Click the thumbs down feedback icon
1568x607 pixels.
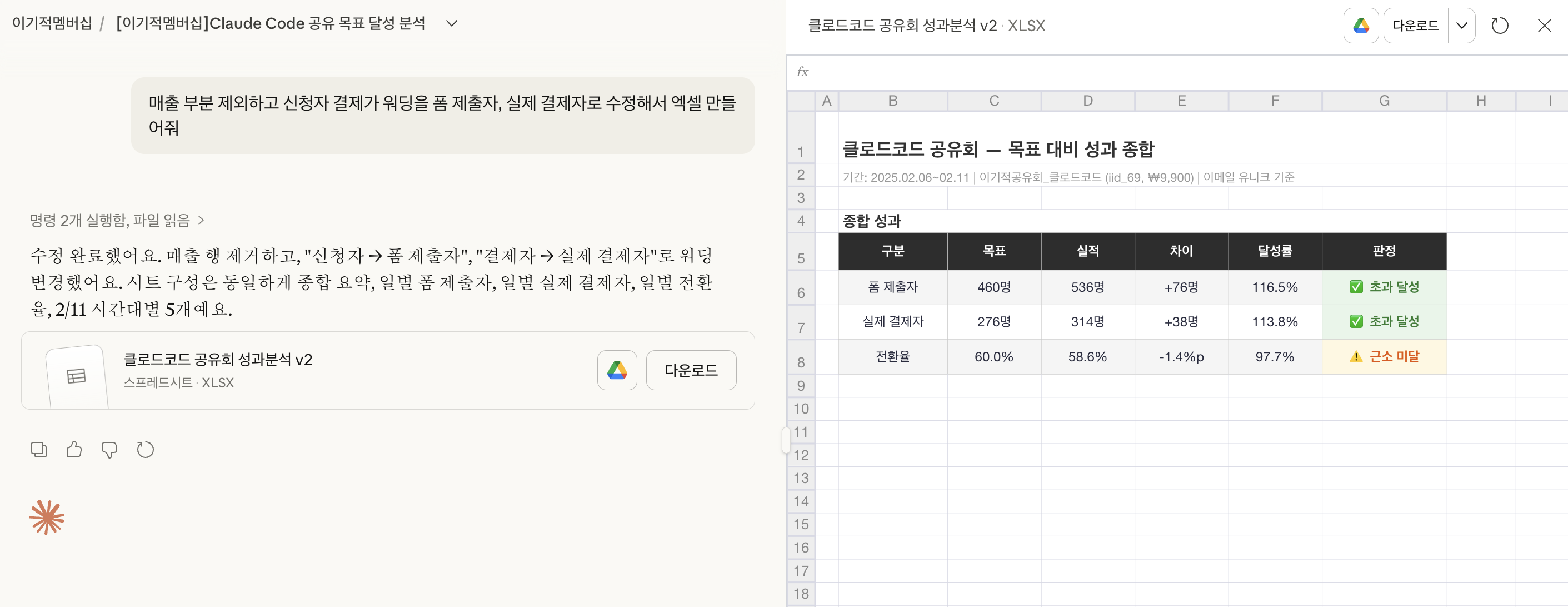pos(109,449)
